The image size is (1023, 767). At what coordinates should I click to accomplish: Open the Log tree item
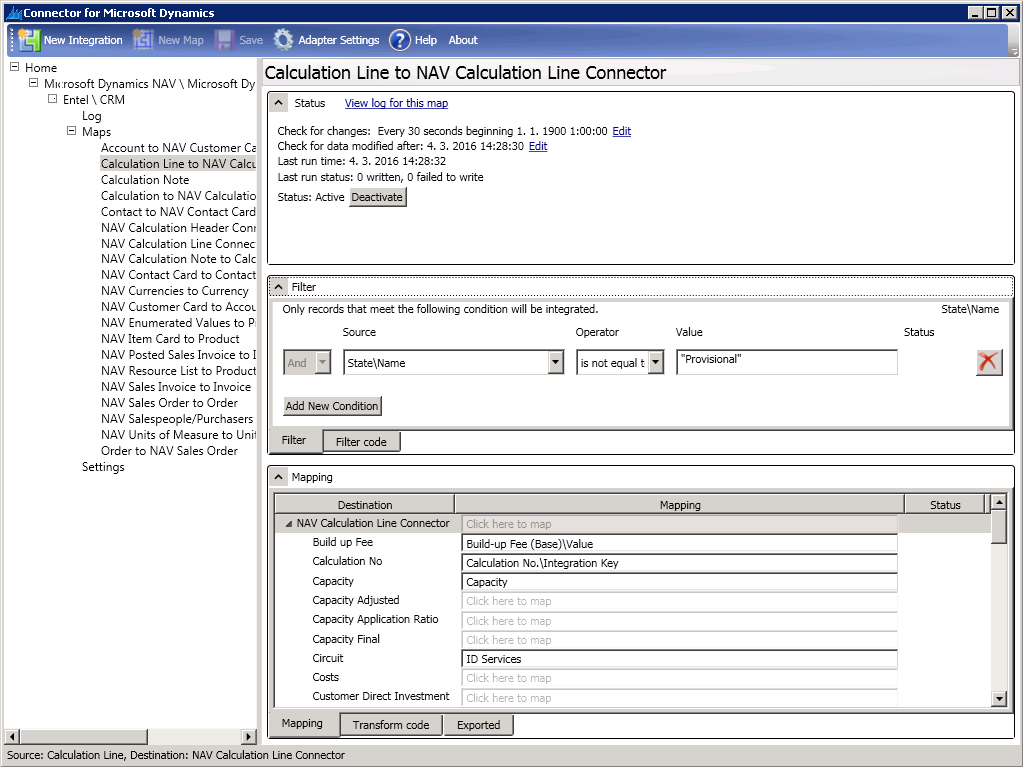[91, 115]
